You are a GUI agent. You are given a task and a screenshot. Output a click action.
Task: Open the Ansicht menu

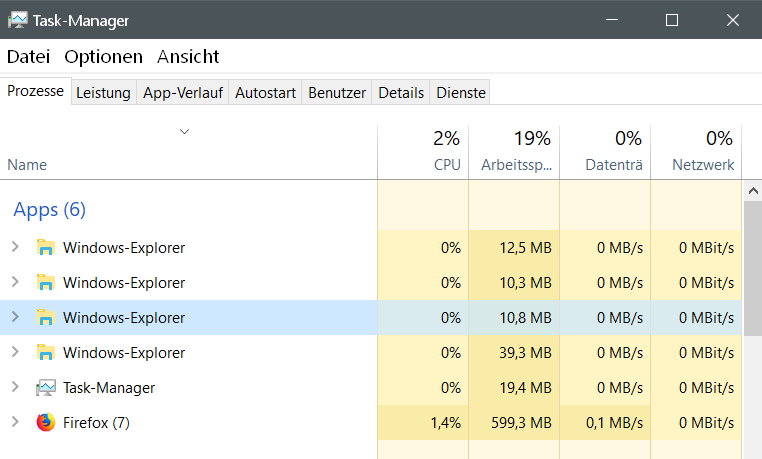coord(188,57)
